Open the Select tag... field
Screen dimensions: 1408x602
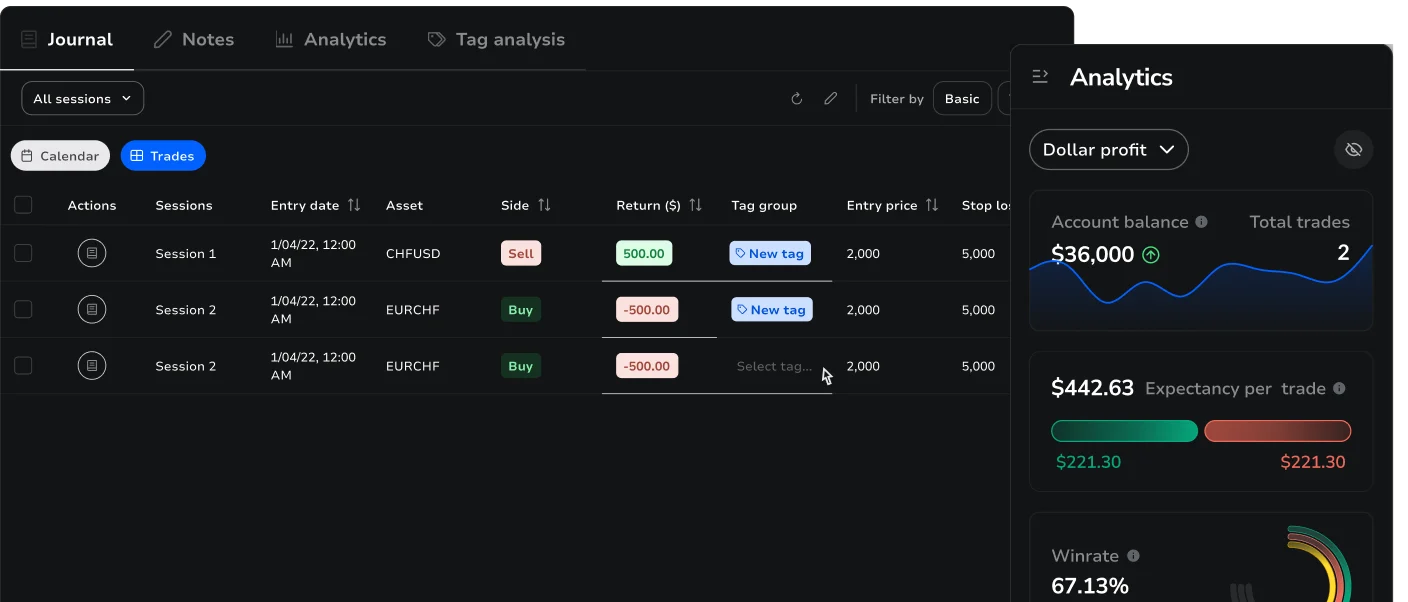(x=774, y=366)
